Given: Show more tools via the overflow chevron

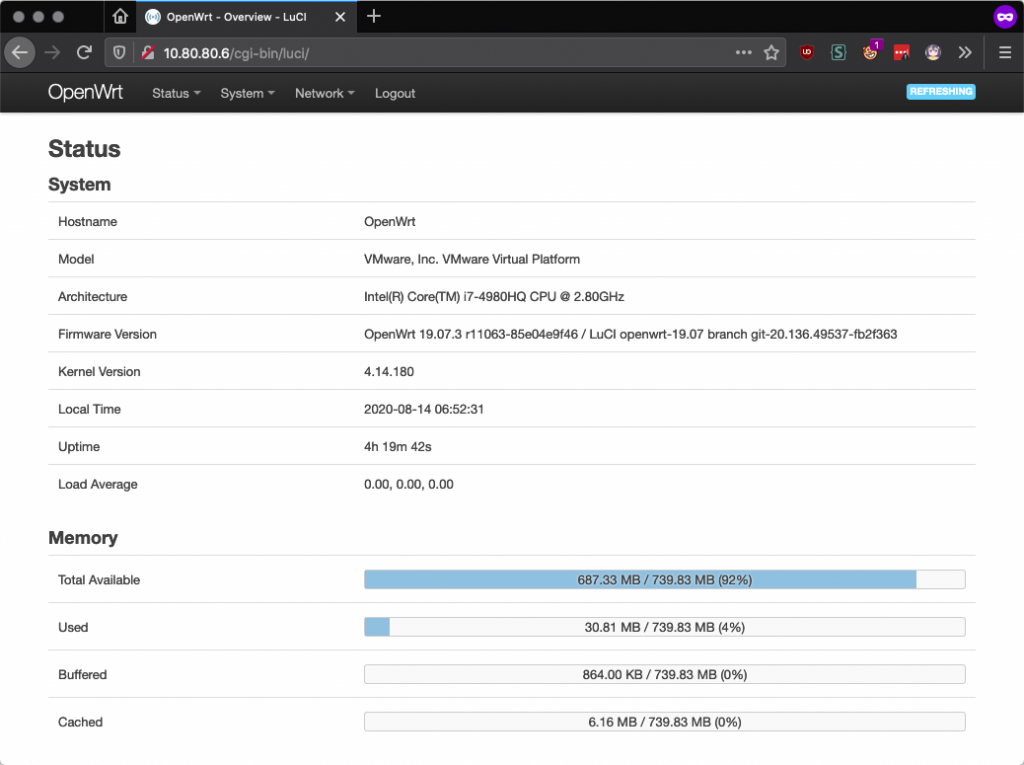Looking at the screenshot, I should point(965,52).
